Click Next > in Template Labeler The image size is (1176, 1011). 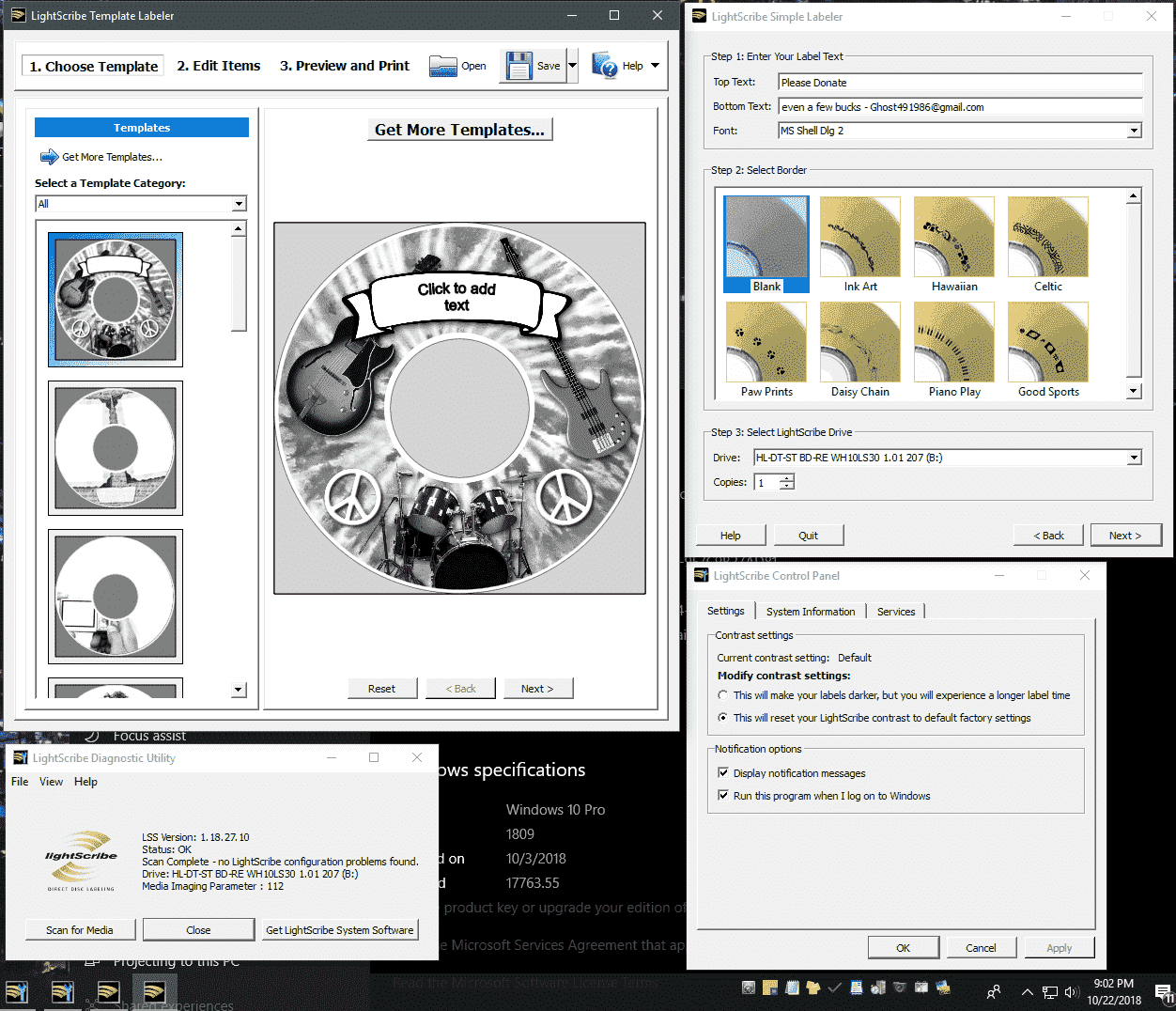coord(537,689)
